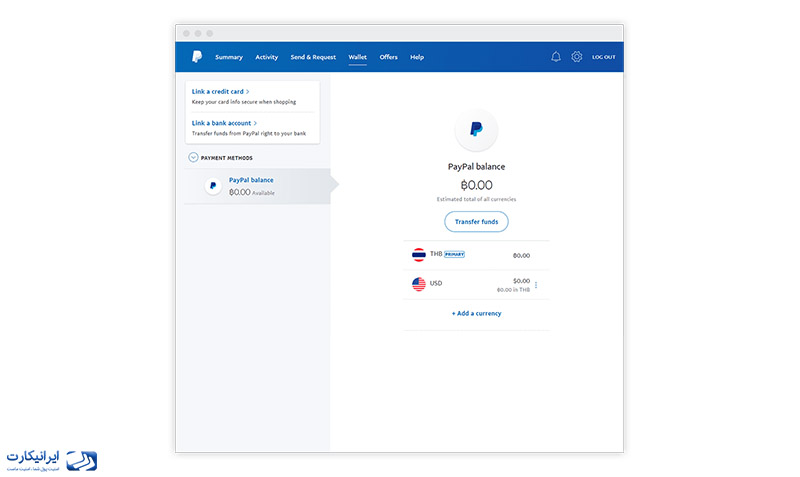Click the USD $0.00 amount
Image resolution: width=800 pixels, height=477 pixels.
(x=521, y=281)
